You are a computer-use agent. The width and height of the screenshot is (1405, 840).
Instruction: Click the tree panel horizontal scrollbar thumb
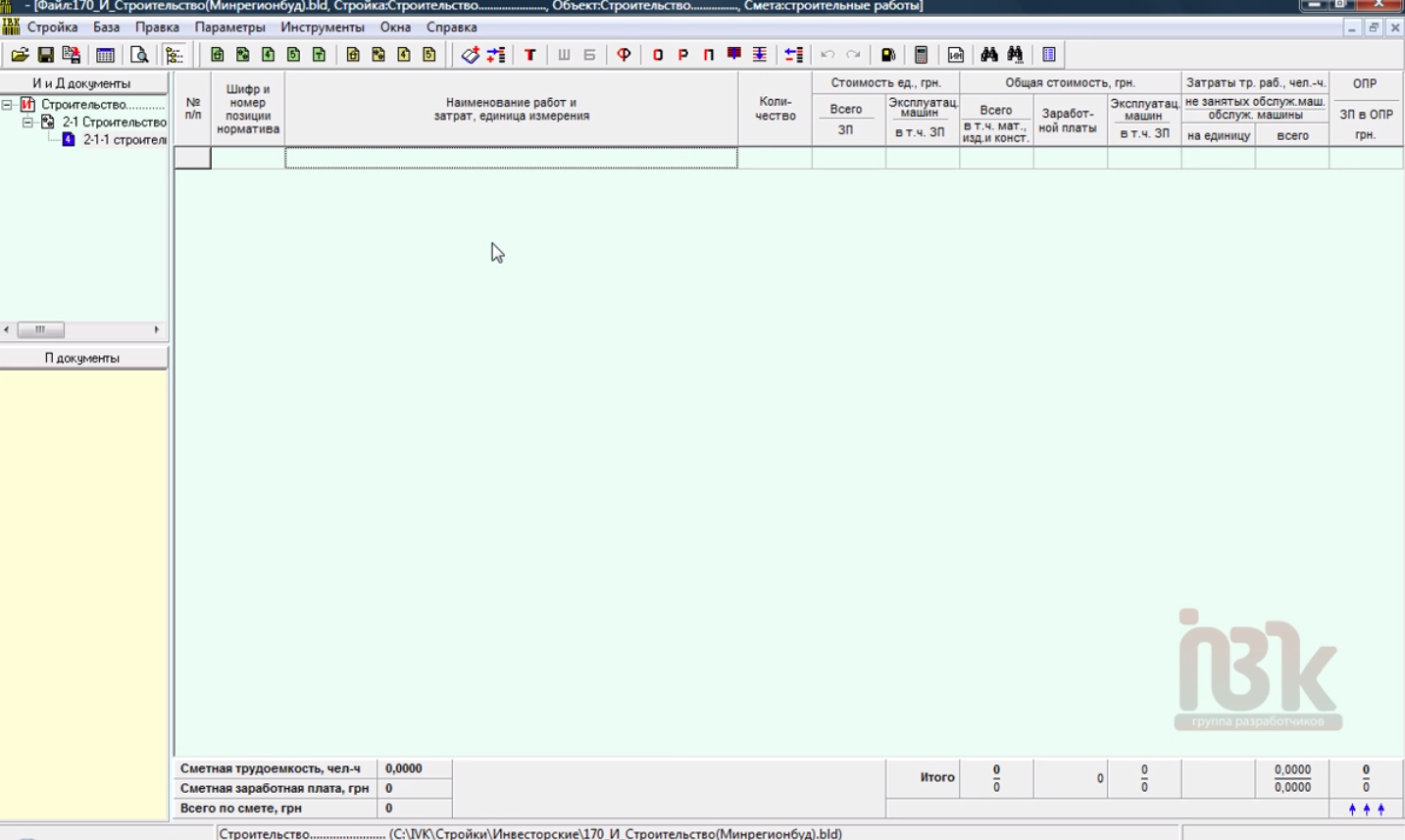click(40, 330)
